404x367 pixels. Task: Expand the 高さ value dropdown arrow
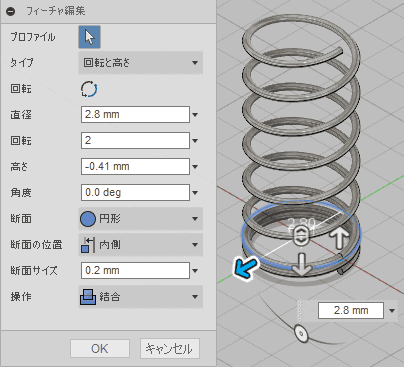tap(195, 167)
